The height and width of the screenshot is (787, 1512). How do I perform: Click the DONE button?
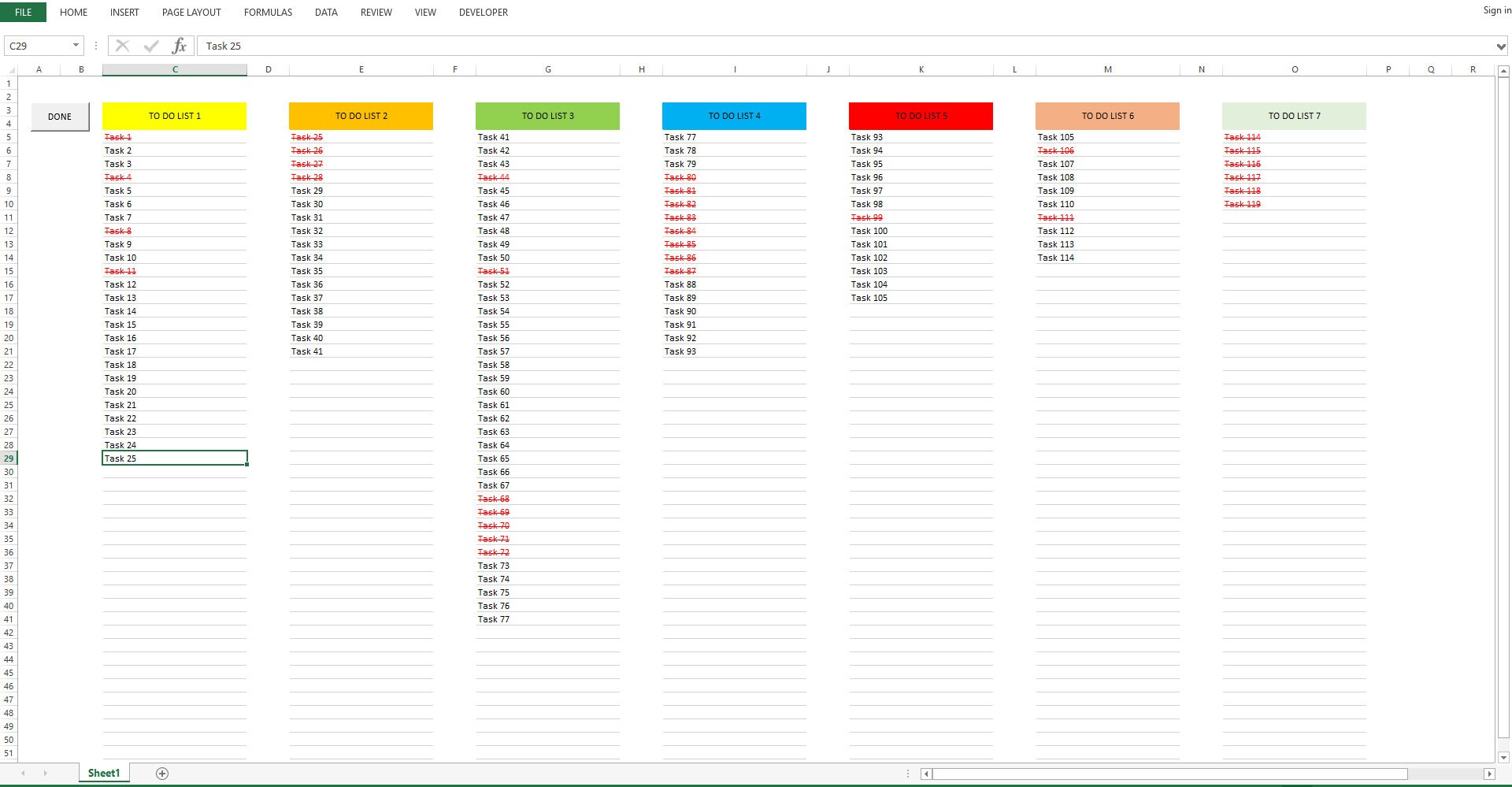click(x=59, y=116)
